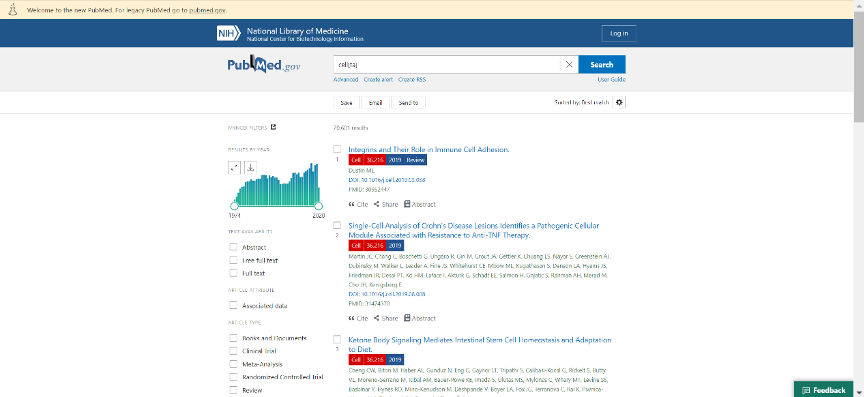The height and width of the screenshot is (397, 864).
Task: Click the DOI link of the Integrins article
Action: (387, 180)
